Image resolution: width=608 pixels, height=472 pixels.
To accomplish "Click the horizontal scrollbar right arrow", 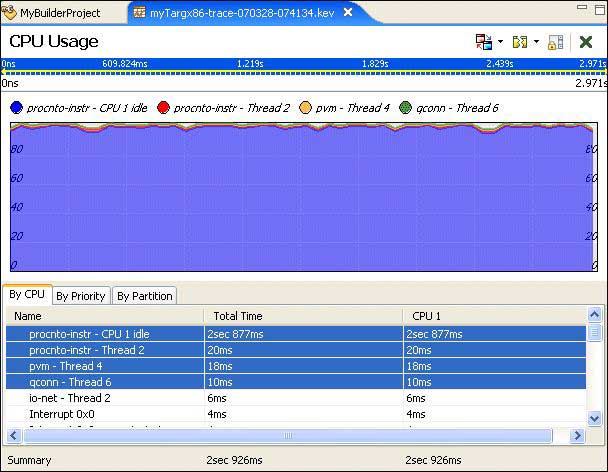I will click(576, 436).
